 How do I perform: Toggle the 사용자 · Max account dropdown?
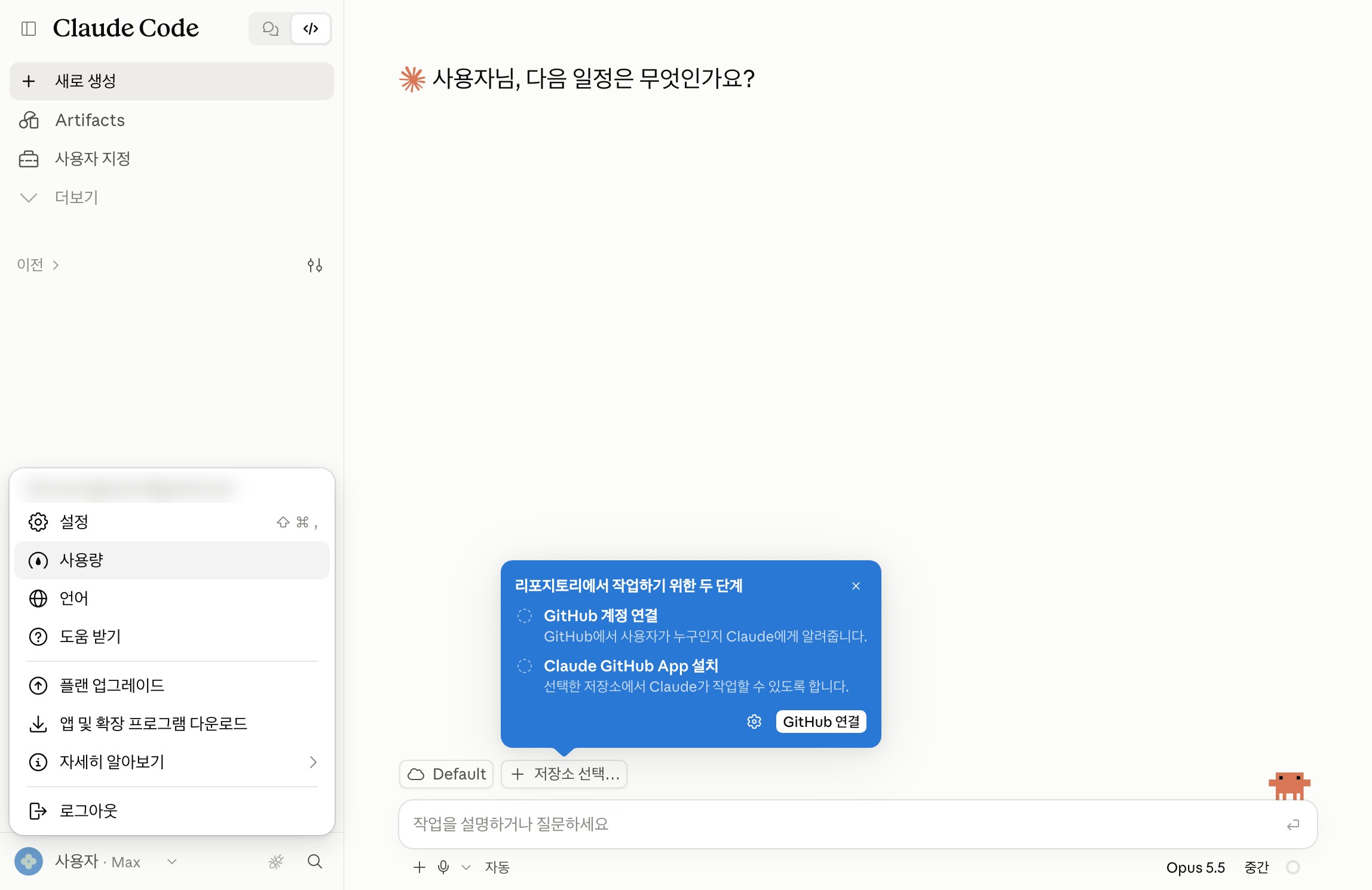coord(96,861)
